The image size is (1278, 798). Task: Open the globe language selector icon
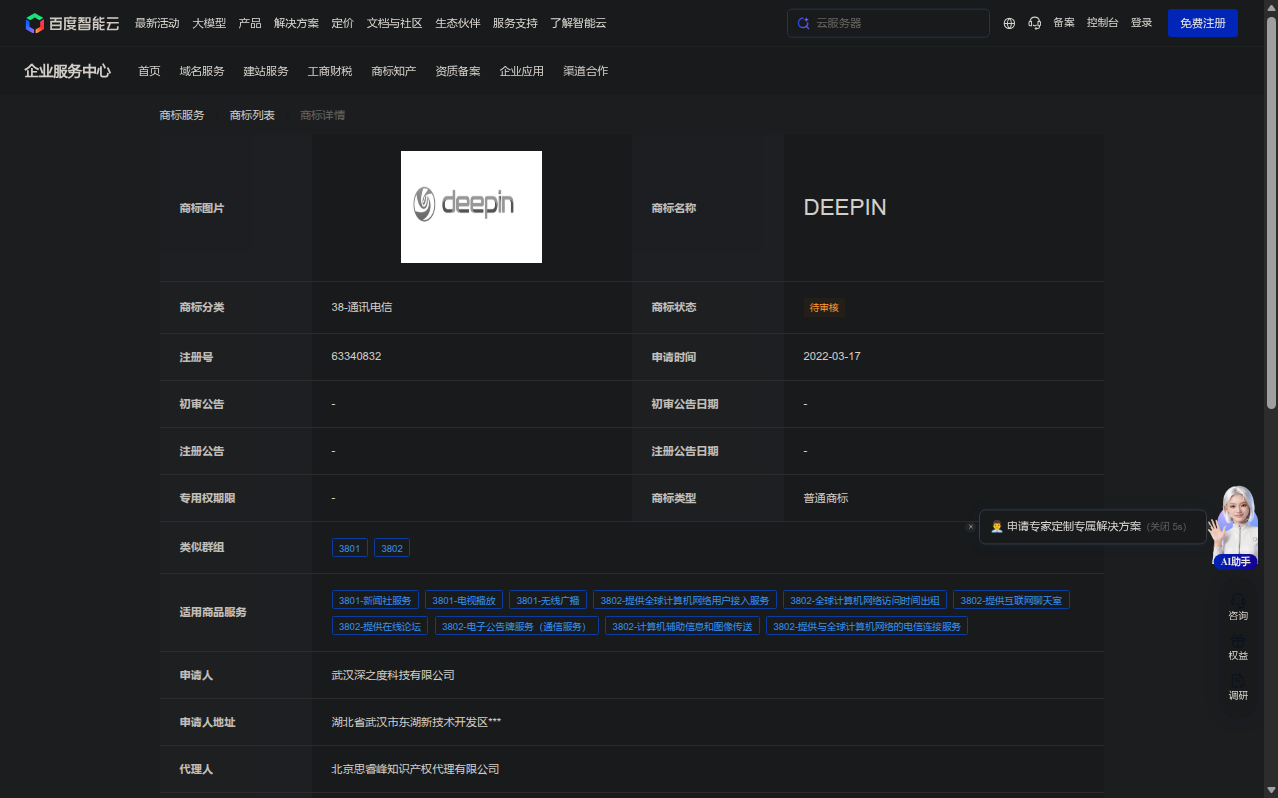(1009, 23)
